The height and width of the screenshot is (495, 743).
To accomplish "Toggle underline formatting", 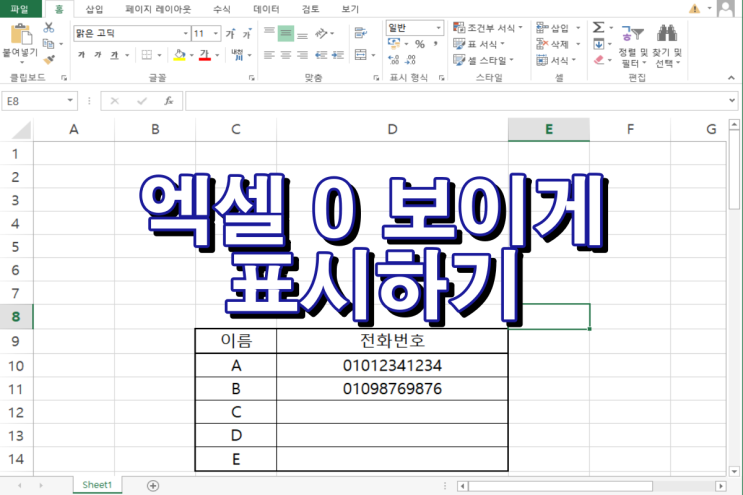I will tap(114, 55).
